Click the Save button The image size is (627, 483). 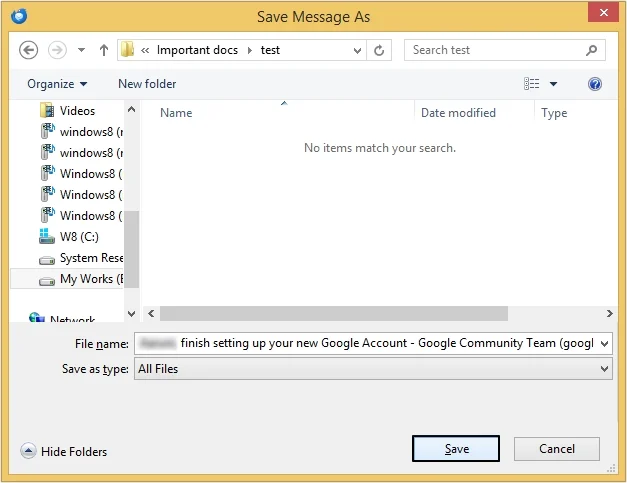pos(456,449)
